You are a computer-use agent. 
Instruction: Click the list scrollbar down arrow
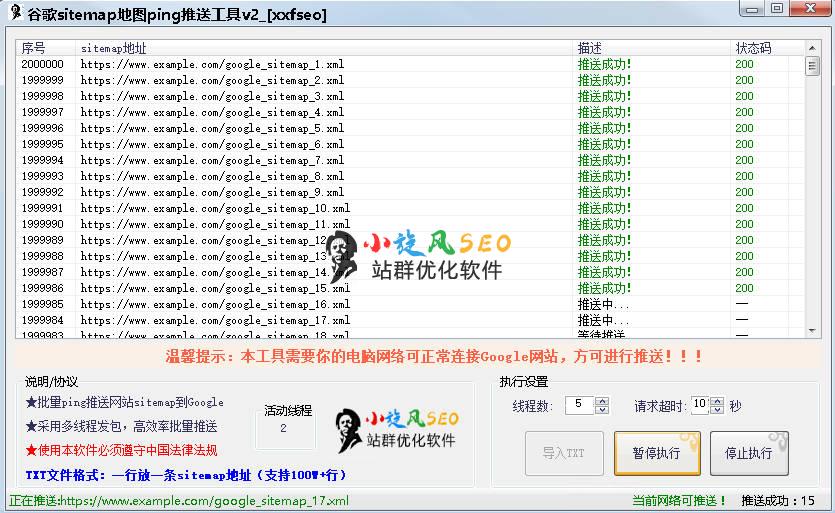point(812,331)
